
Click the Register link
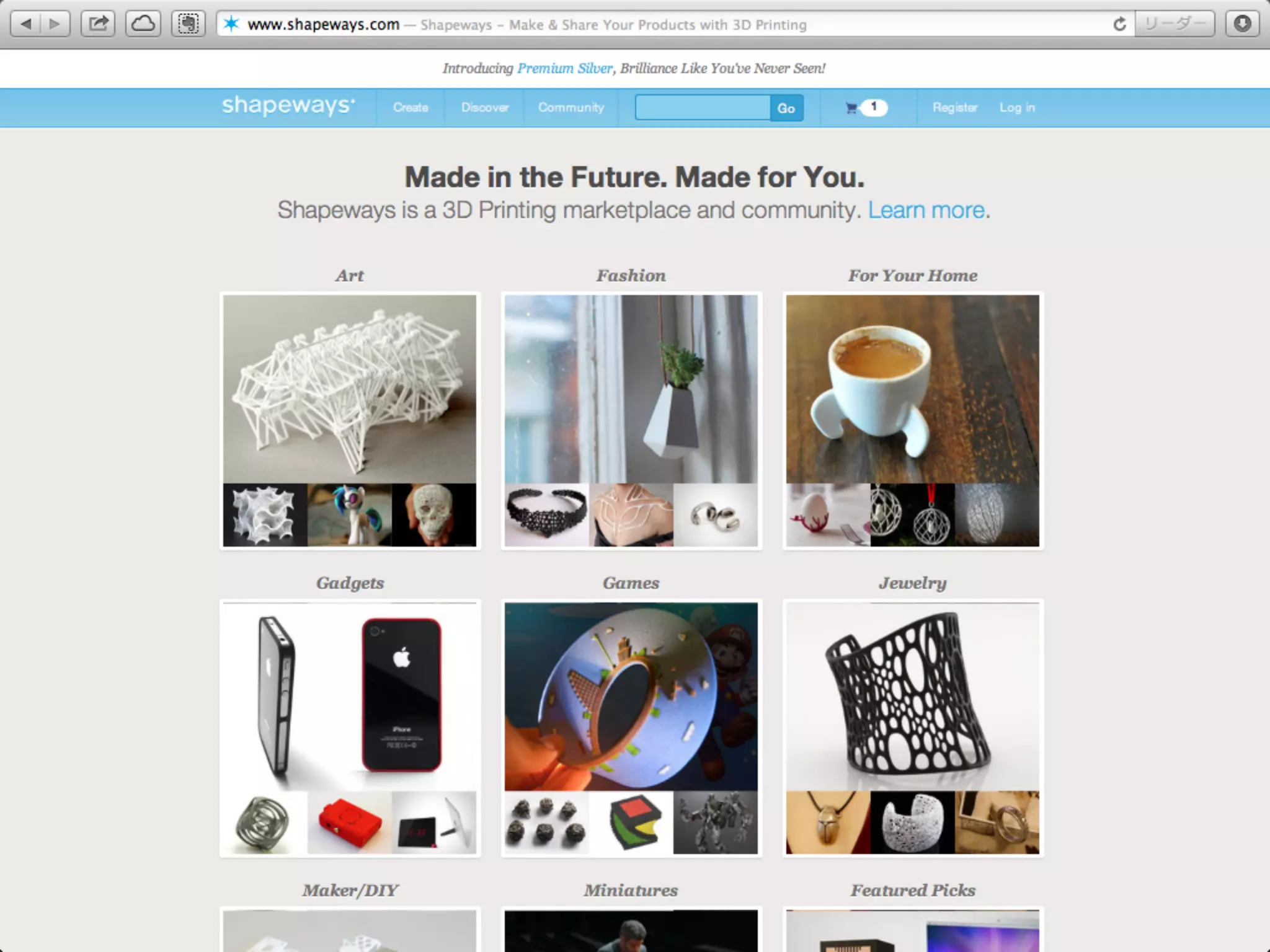point(955,107)
